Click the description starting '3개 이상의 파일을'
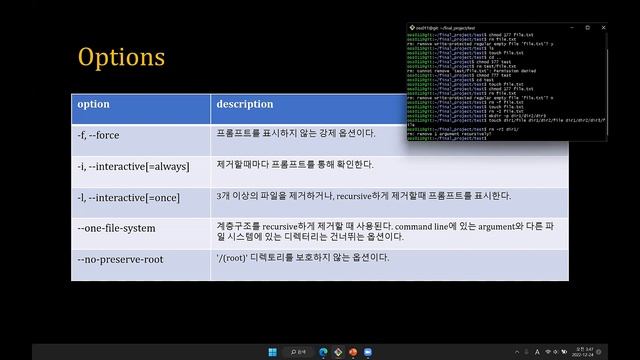This screenshot has width=640, height=360. (x=364, y=196)
